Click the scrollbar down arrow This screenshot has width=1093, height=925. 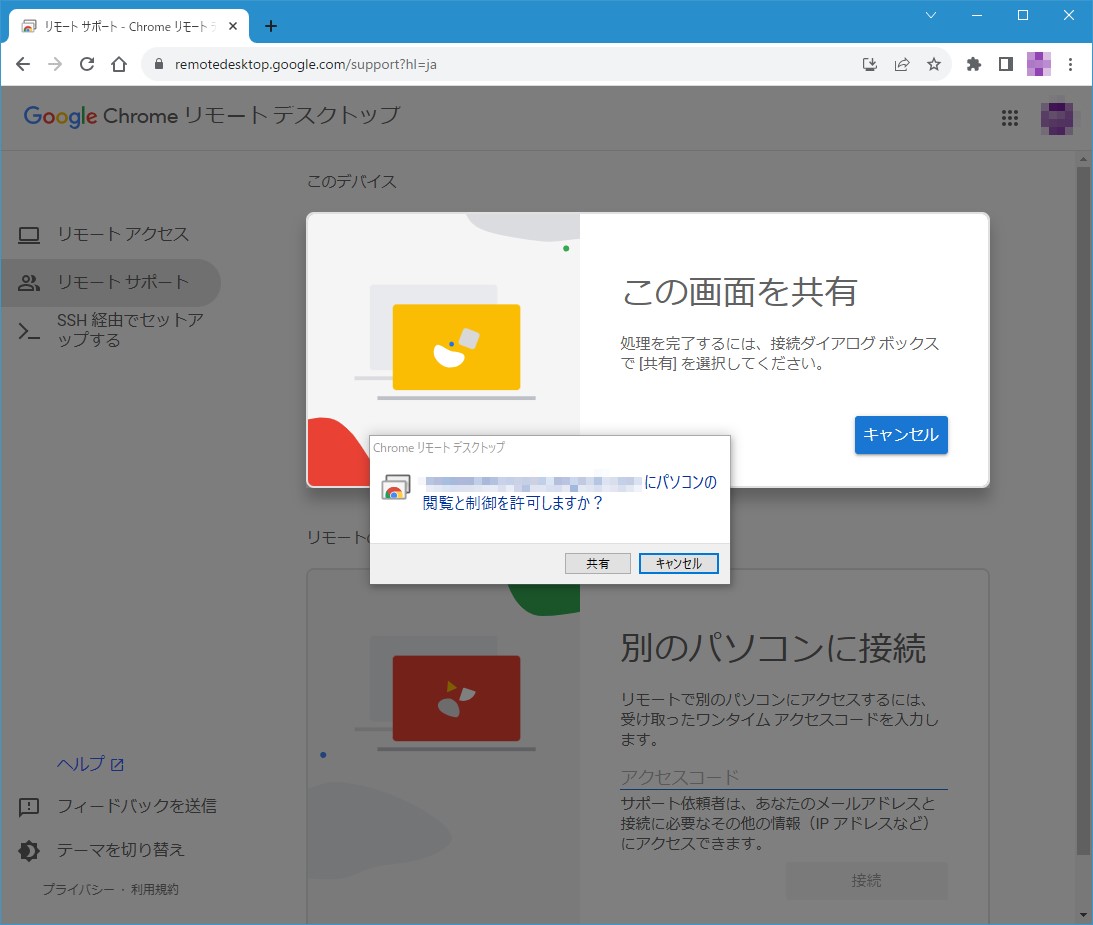tap(1083, 915)
